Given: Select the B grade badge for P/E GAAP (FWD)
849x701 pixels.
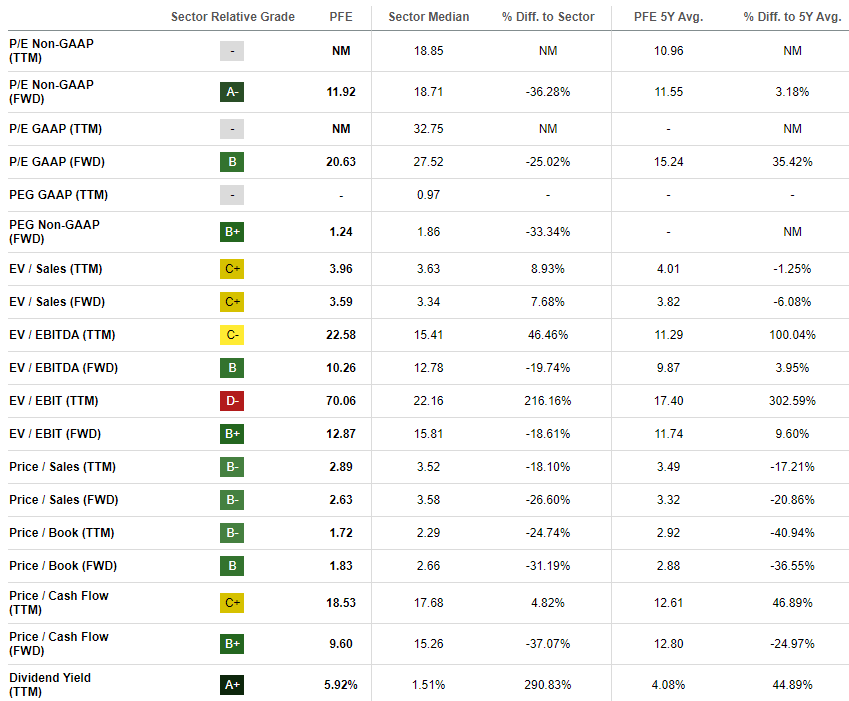Looking at the screenshot, I should (x=232, y=162).
